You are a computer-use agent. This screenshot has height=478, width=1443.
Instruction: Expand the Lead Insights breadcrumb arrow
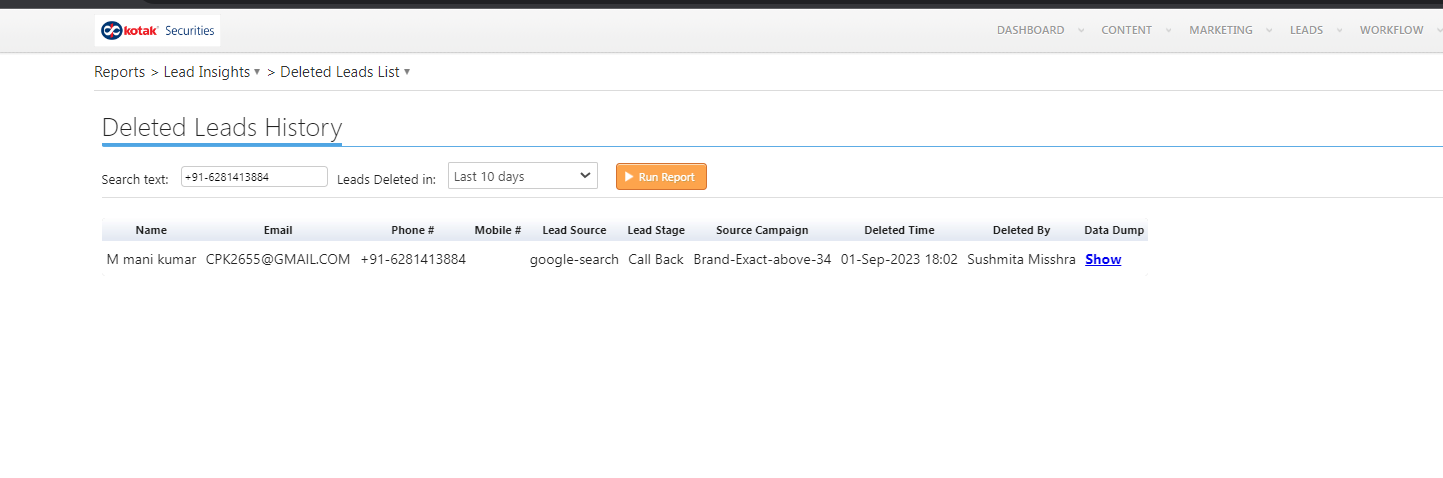click(257, 72)
